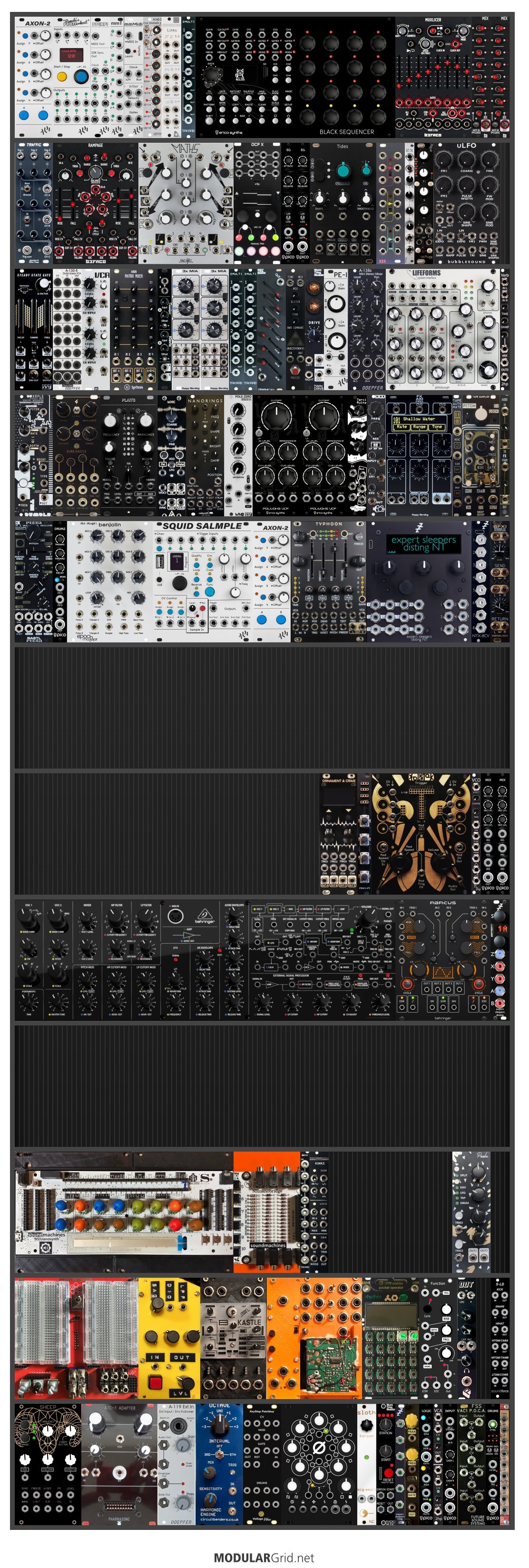Select the orange NS1nanobridge module
This screenshot has height=1568, width=529.
click(x=266, y=1211)
